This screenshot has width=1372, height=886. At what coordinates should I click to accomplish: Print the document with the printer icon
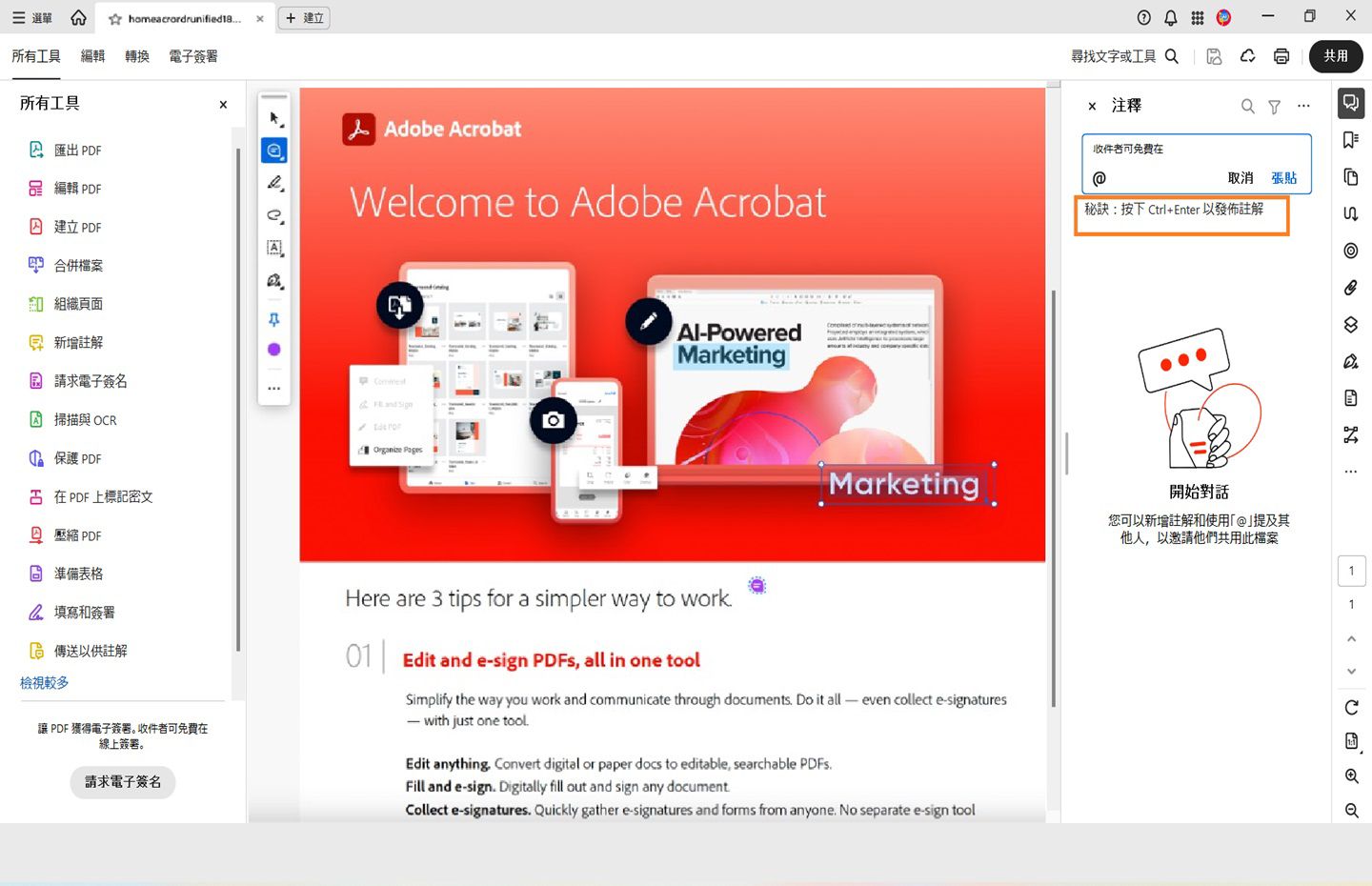coord(1281,56)
